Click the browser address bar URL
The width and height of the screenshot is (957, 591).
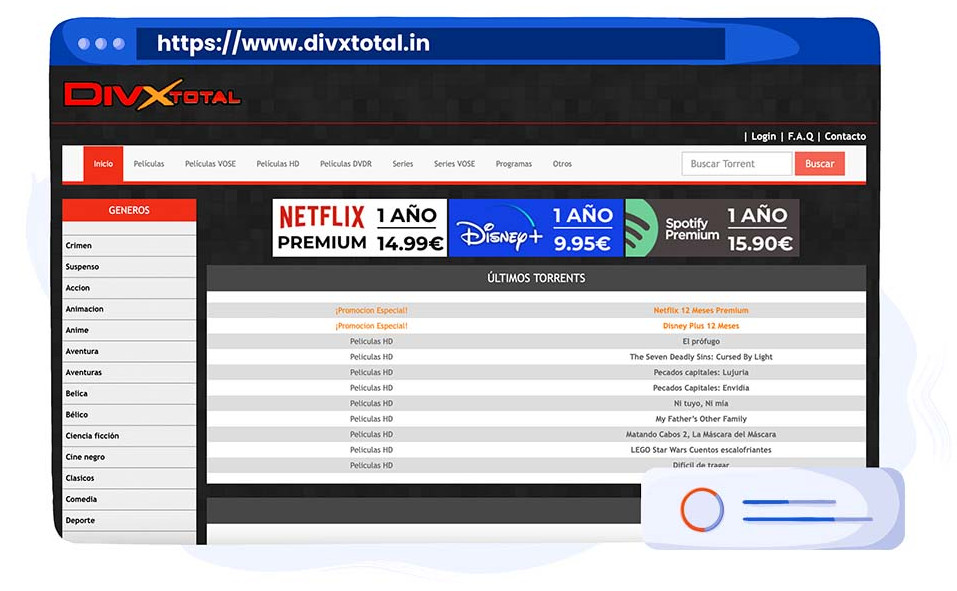pos(293,43)
